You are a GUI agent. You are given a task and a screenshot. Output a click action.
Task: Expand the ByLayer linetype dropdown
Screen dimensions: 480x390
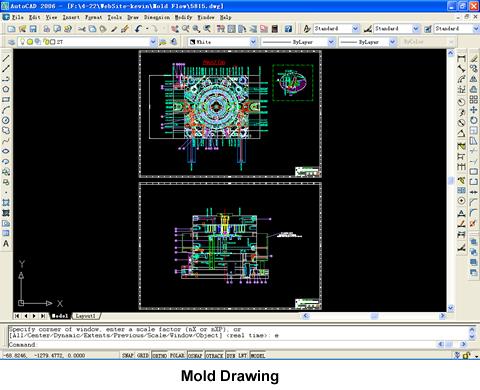tap(298, 42)
